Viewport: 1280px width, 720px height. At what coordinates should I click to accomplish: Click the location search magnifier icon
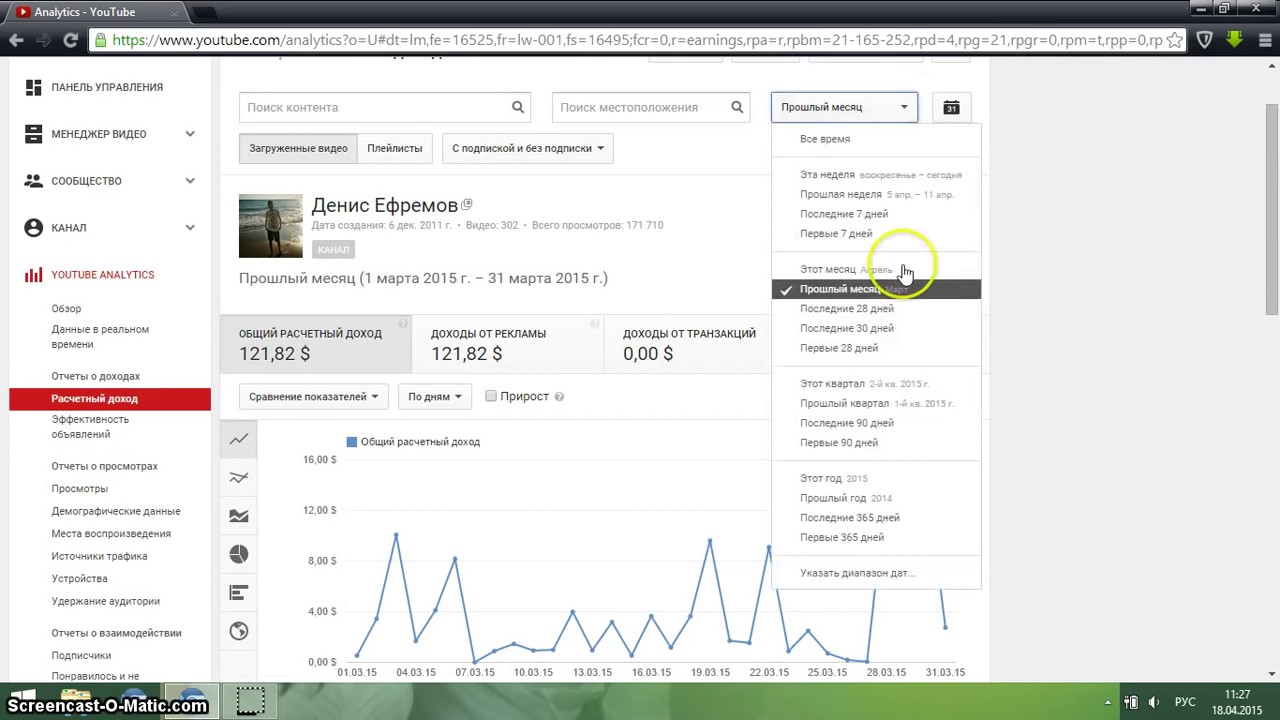tap(737, 107)
